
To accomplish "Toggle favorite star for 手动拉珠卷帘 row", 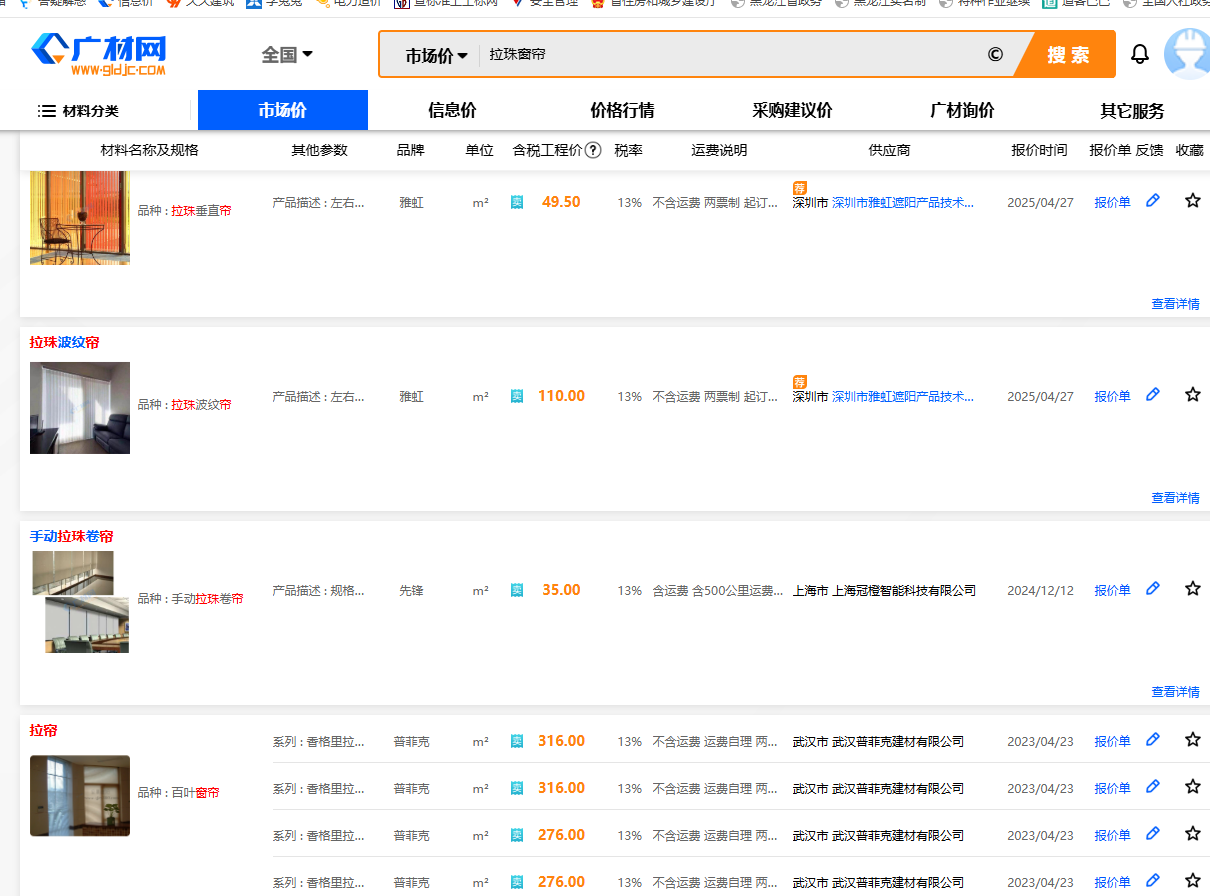I will [x=1192, y=590].
